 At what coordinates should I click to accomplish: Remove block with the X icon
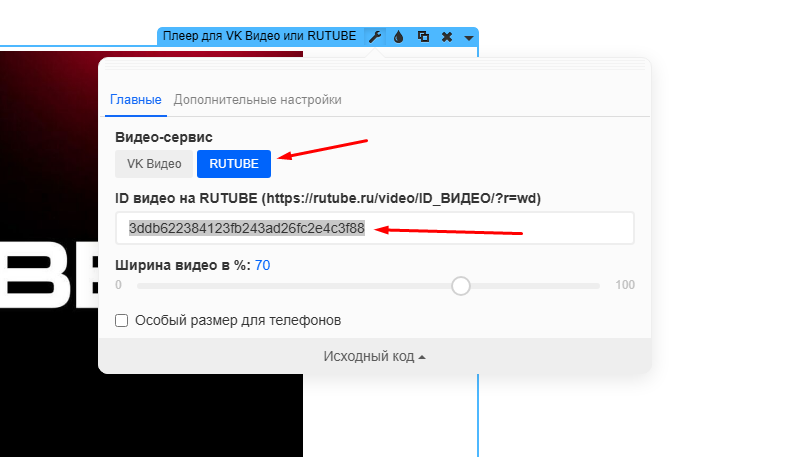447,37
